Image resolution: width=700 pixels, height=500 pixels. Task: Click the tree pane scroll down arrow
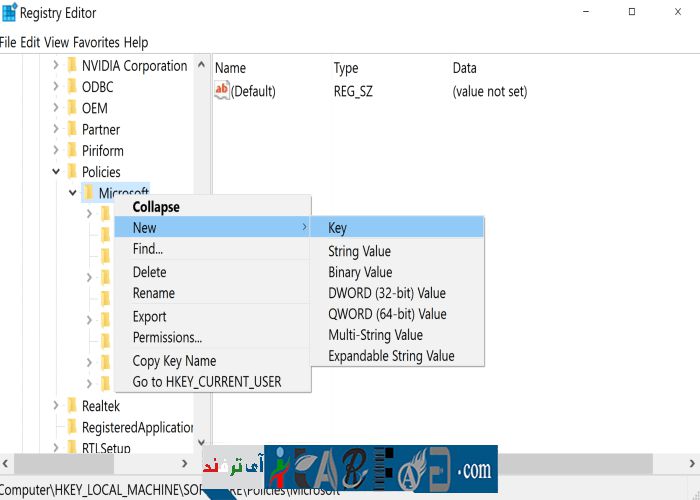tap(201, 442)
